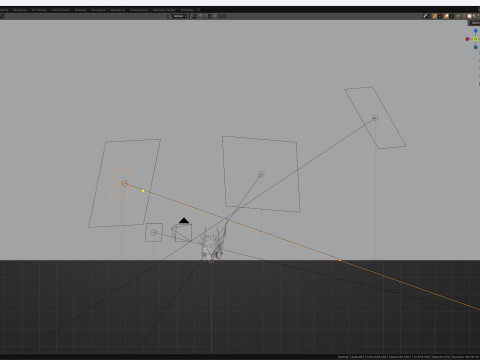
Task: Add a new workspace with the plus button
Action: click(198, 10)
